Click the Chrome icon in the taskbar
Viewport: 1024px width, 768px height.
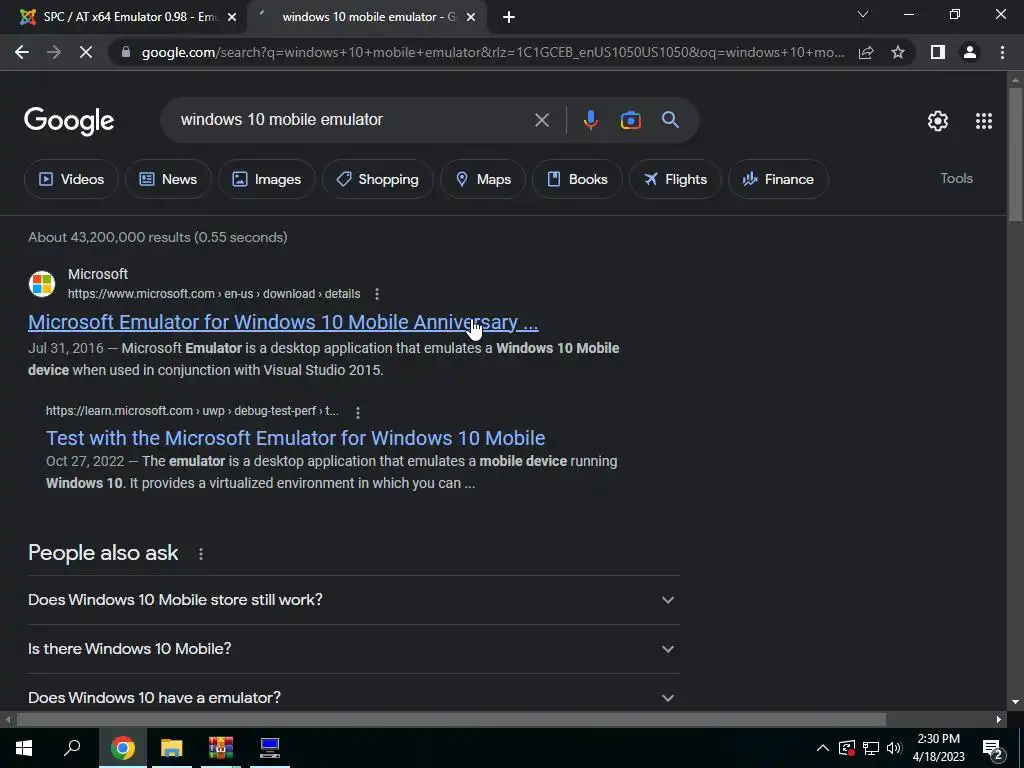[123, 748]
